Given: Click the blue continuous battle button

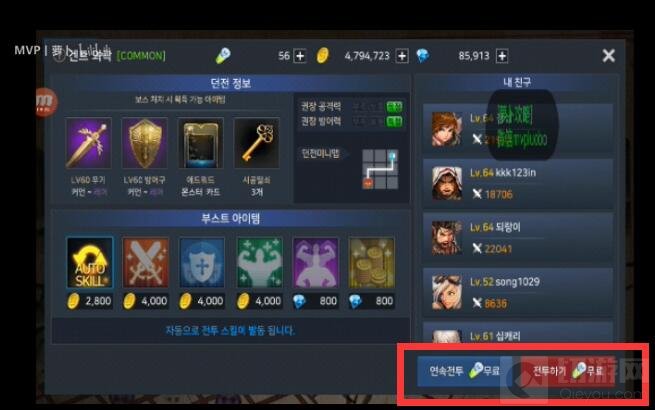Looking at the screenshot, I should click(x=465, y=371).
